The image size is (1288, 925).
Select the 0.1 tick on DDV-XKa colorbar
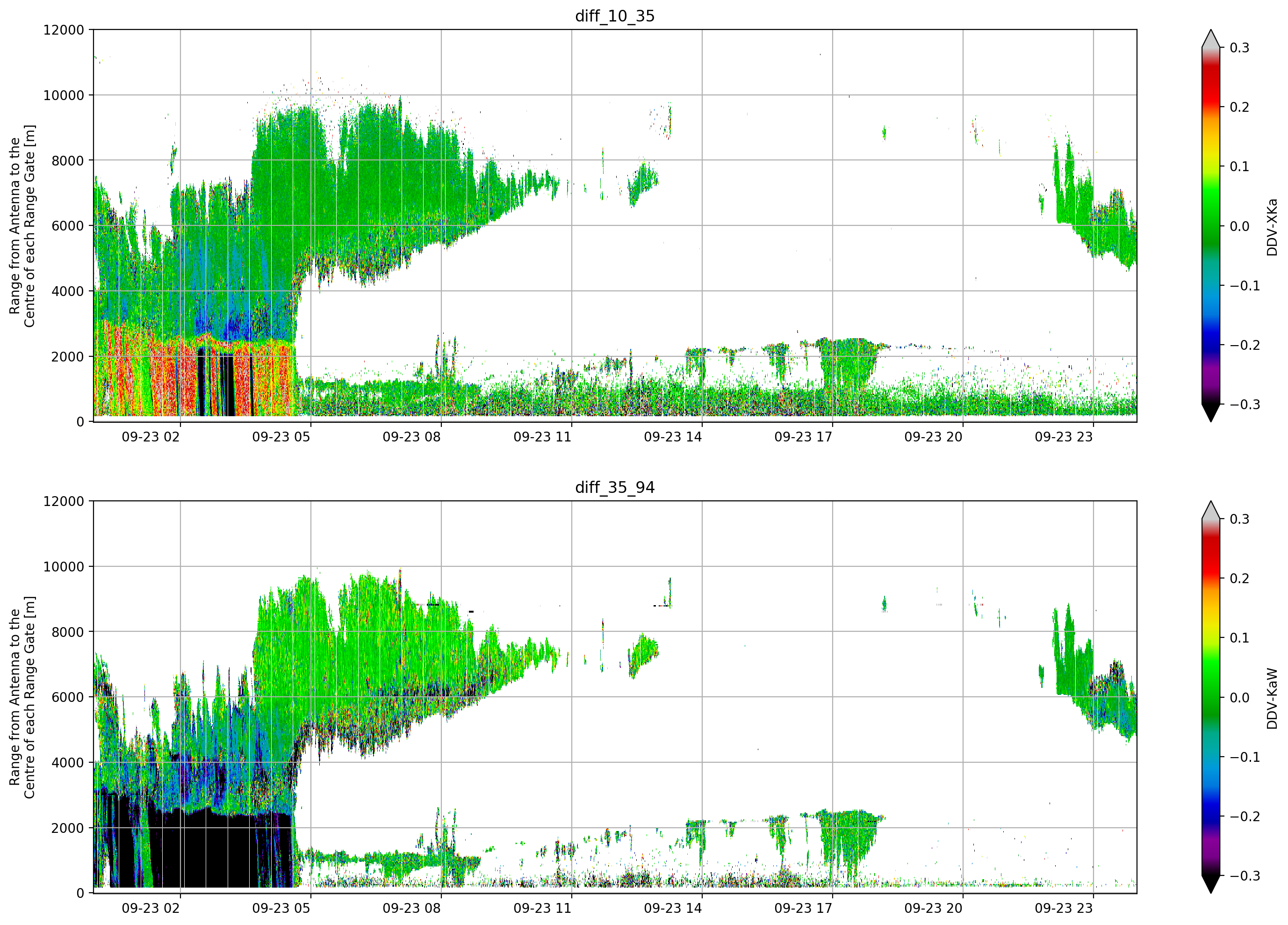[1239, 167]
